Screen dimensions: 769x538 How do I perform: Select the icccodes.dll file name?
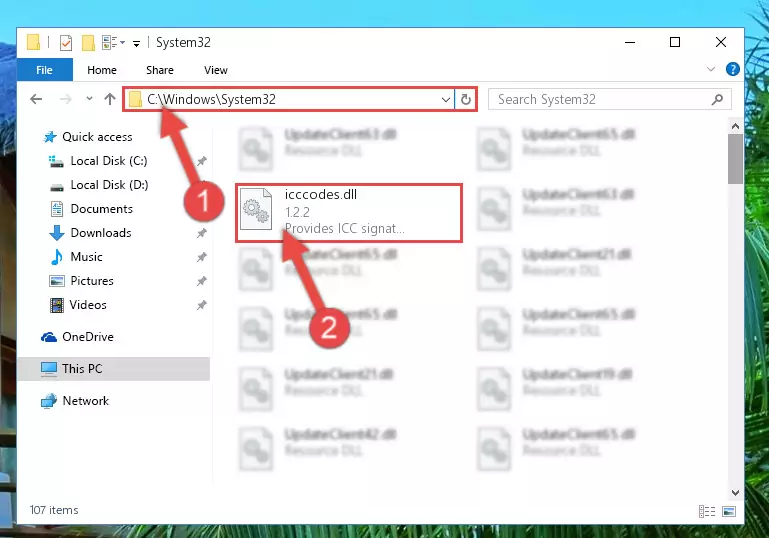tap(321, 195)
